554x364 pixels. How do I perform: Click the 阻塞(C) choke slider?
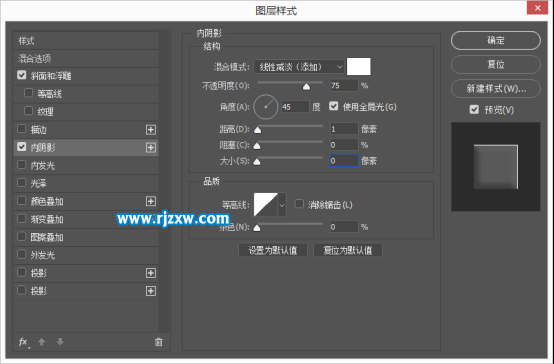290,144
